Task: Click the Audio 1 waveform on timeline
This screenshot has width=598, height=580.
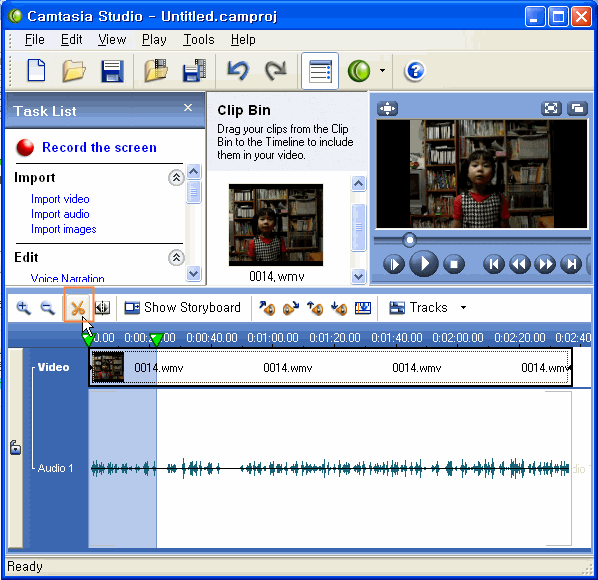Action: point(330,468)
